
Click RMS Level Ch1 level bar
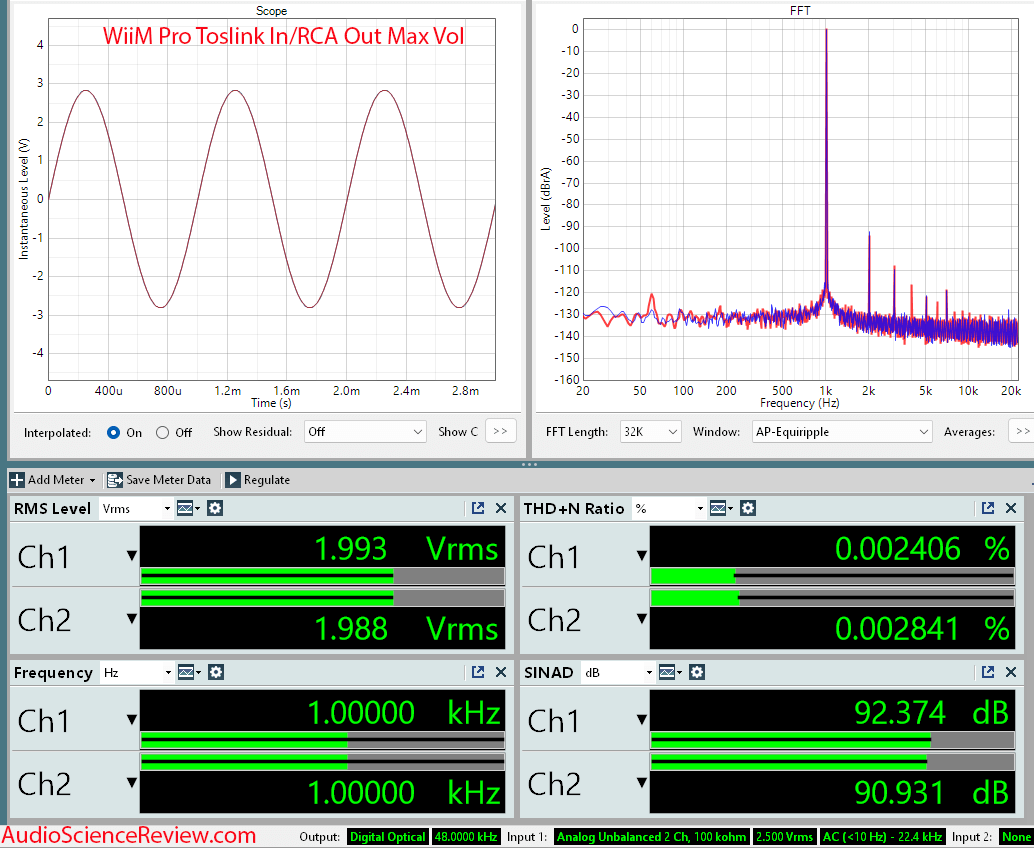[322, 576]
